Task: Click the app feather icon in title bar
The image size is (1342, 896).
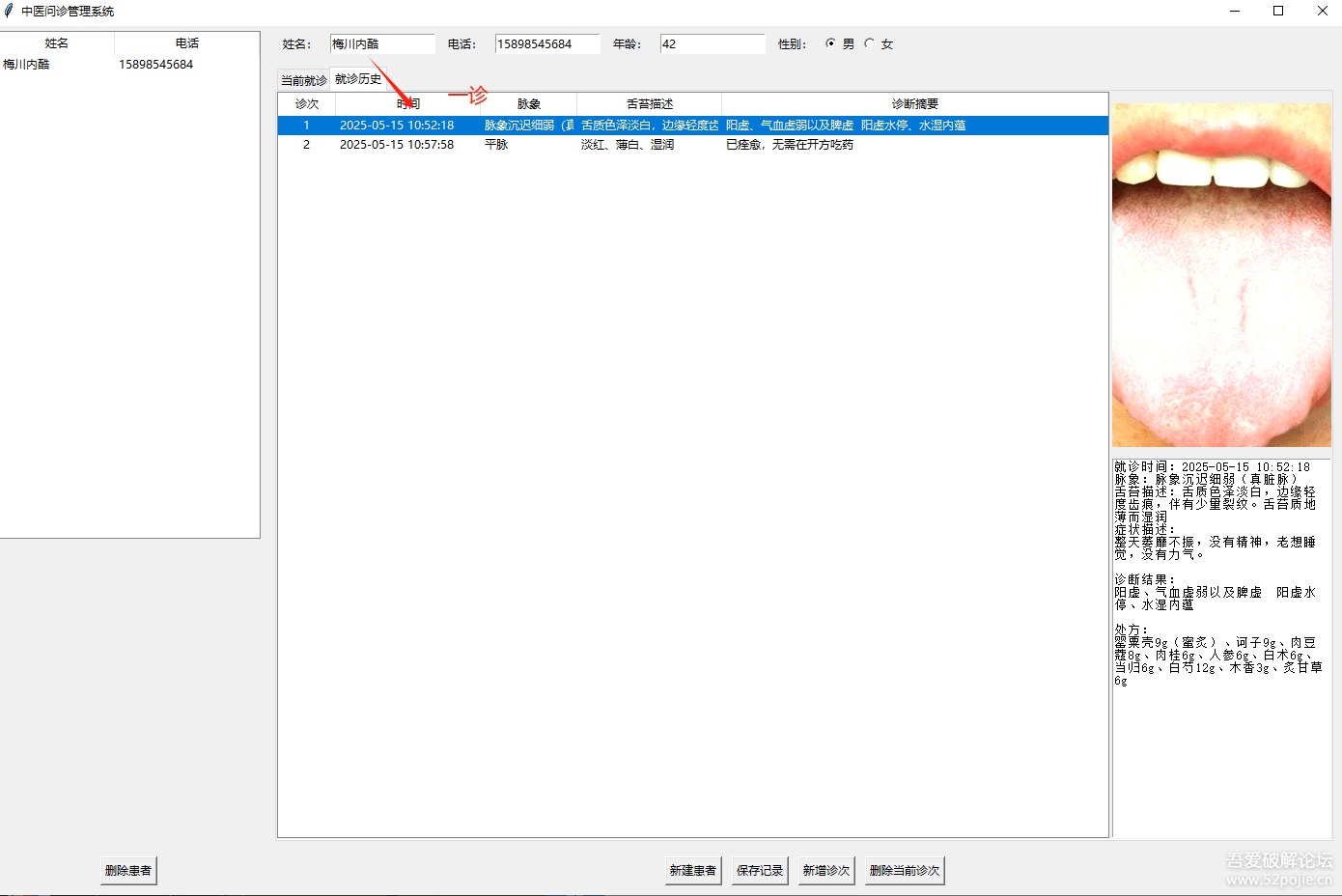Action: click(x=9, y=11)
